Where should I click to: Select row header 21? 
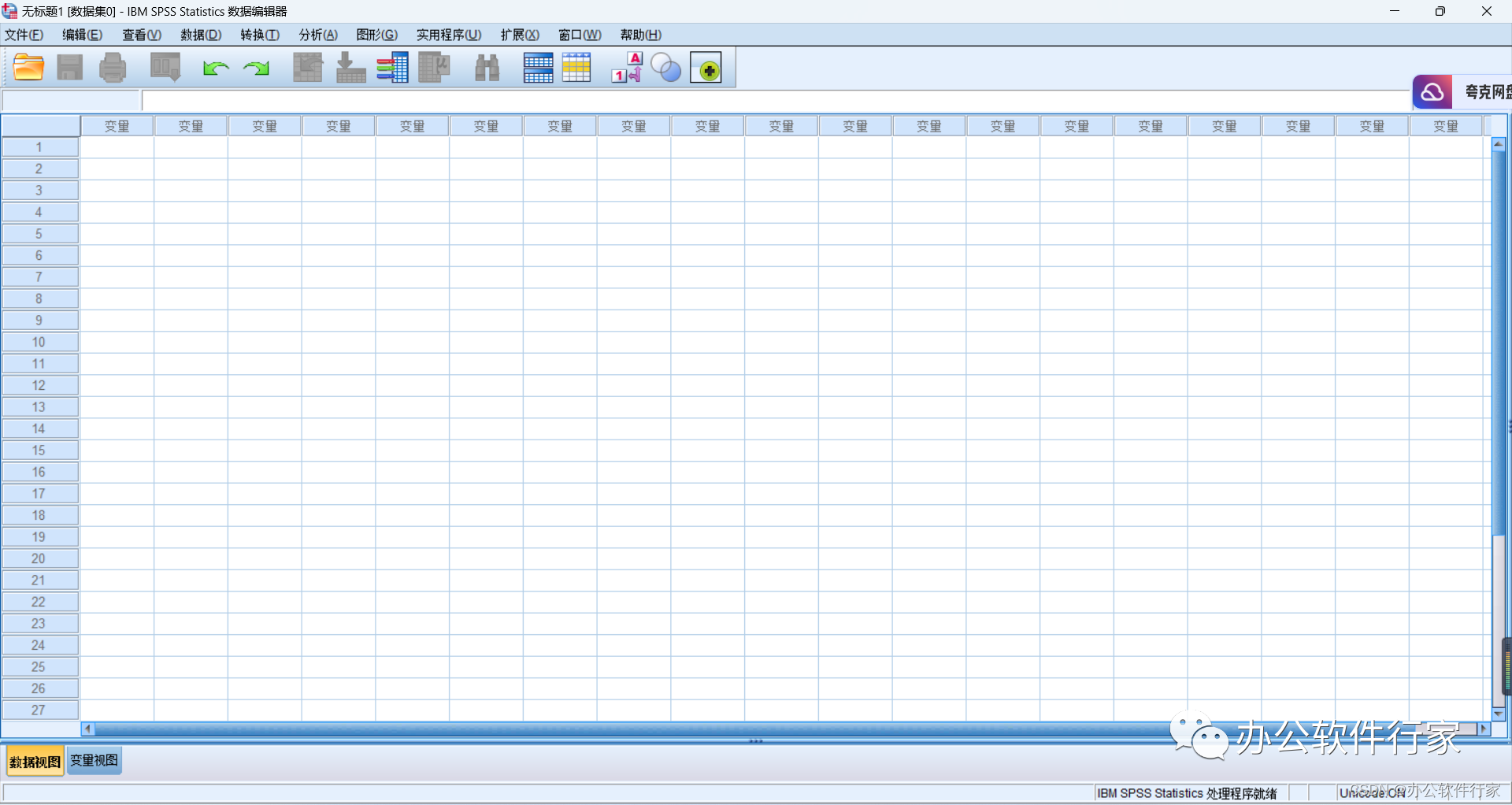coord(39,581)
